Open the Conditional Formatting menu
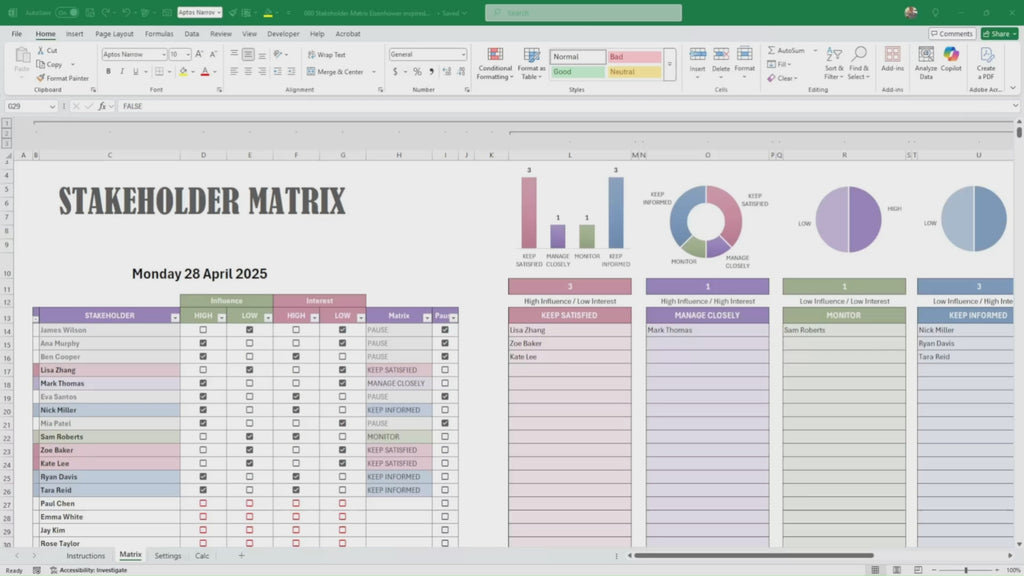This screenshot has width=1024, height=576. click(495, 63)
